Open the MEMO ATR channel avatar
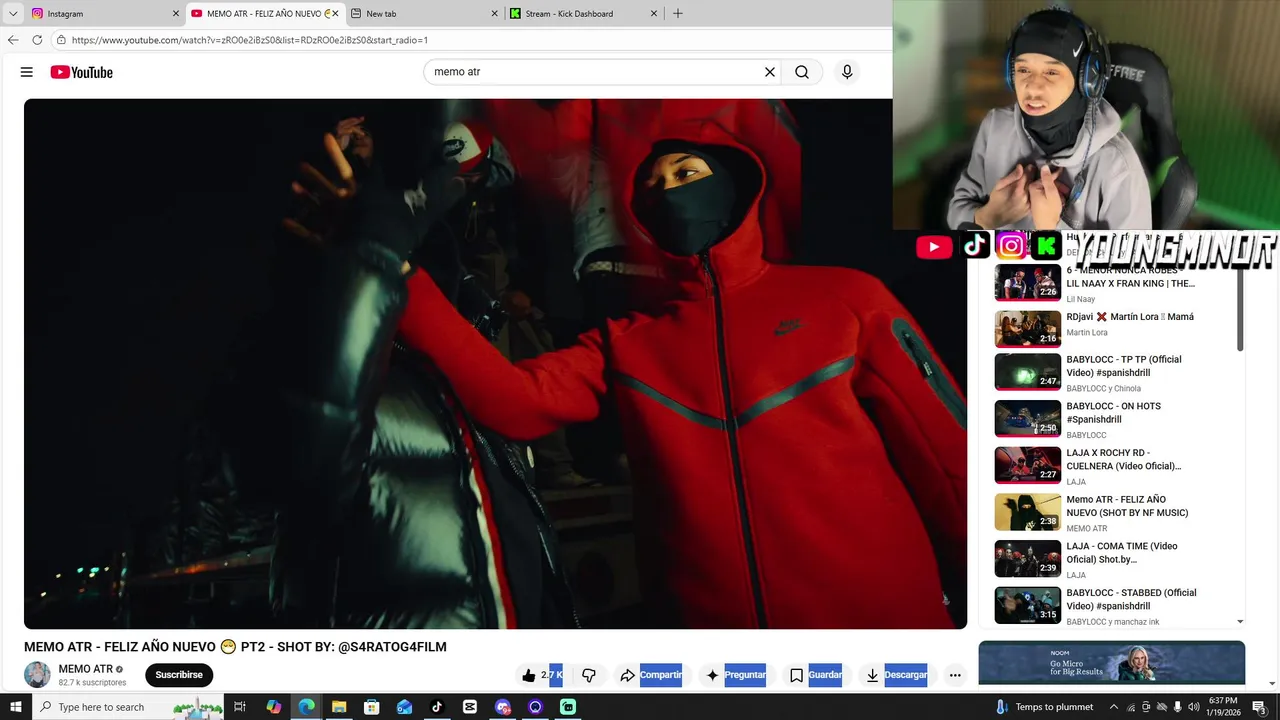 point(37,674)
